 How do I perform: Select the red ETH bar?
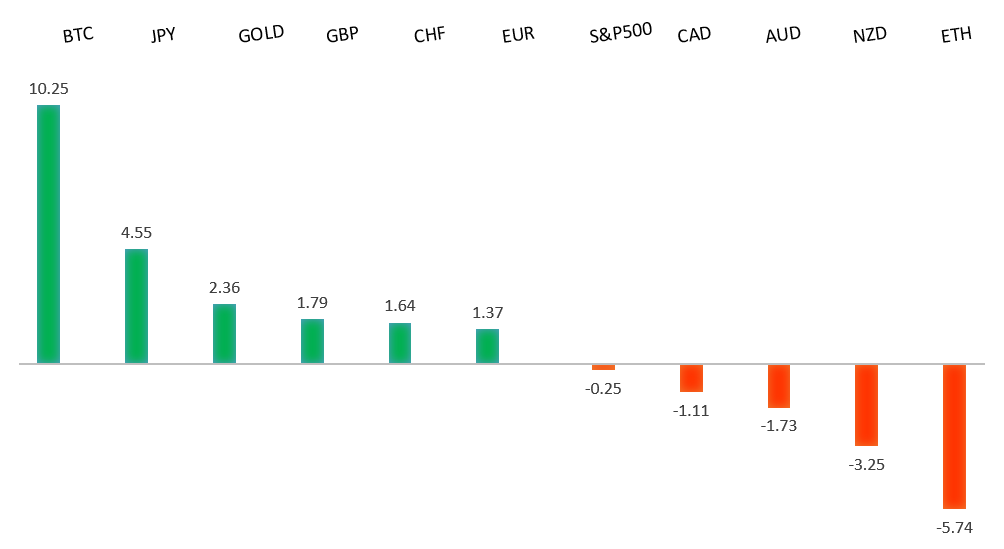coord(954,436)
